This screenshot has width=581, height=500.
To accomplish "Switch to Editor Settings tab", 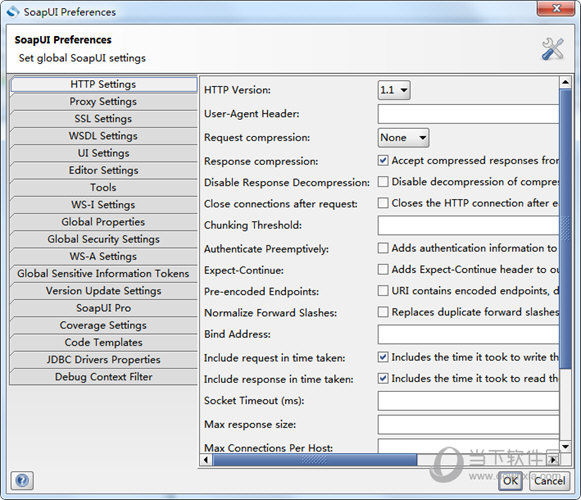I will click(x=103, y=170).
